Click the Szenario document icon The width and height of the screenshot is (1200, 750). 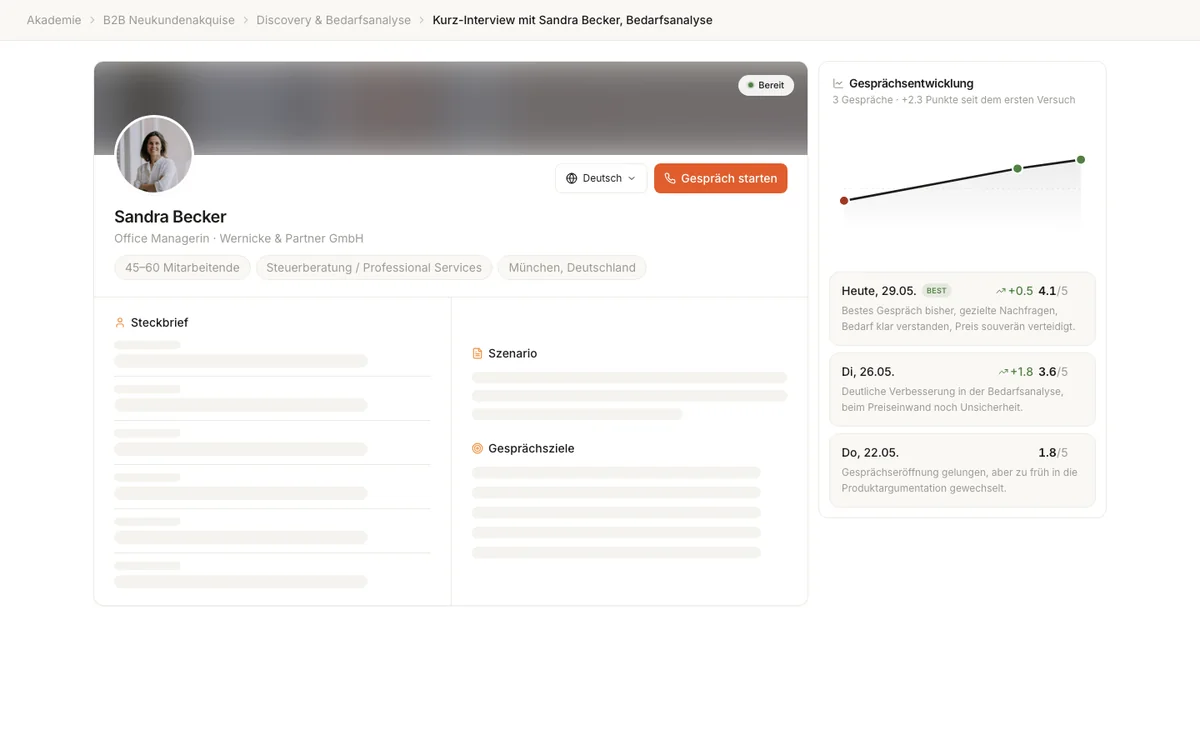coord(477,354)
